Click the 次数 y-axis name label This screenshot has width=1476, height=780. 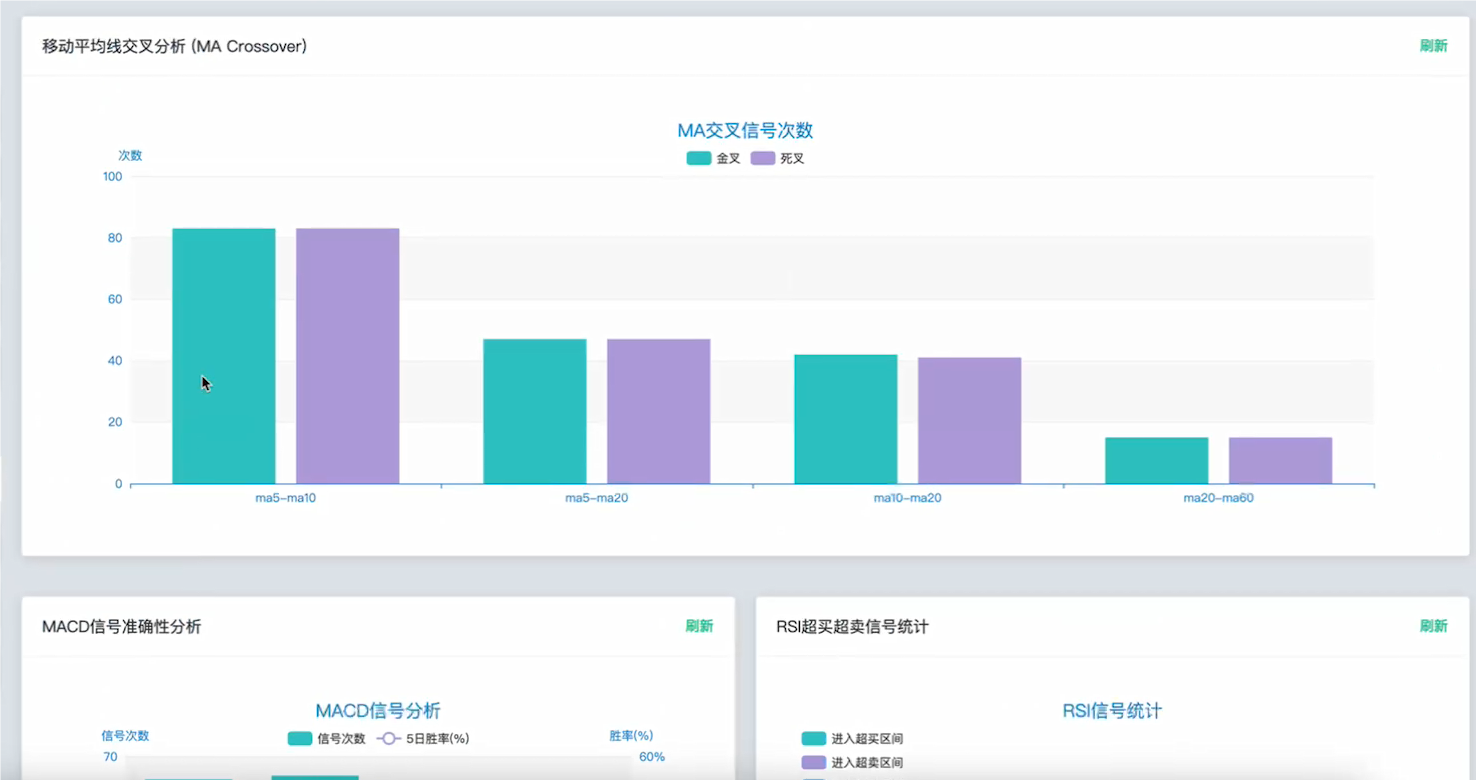[x=130, y=155]
